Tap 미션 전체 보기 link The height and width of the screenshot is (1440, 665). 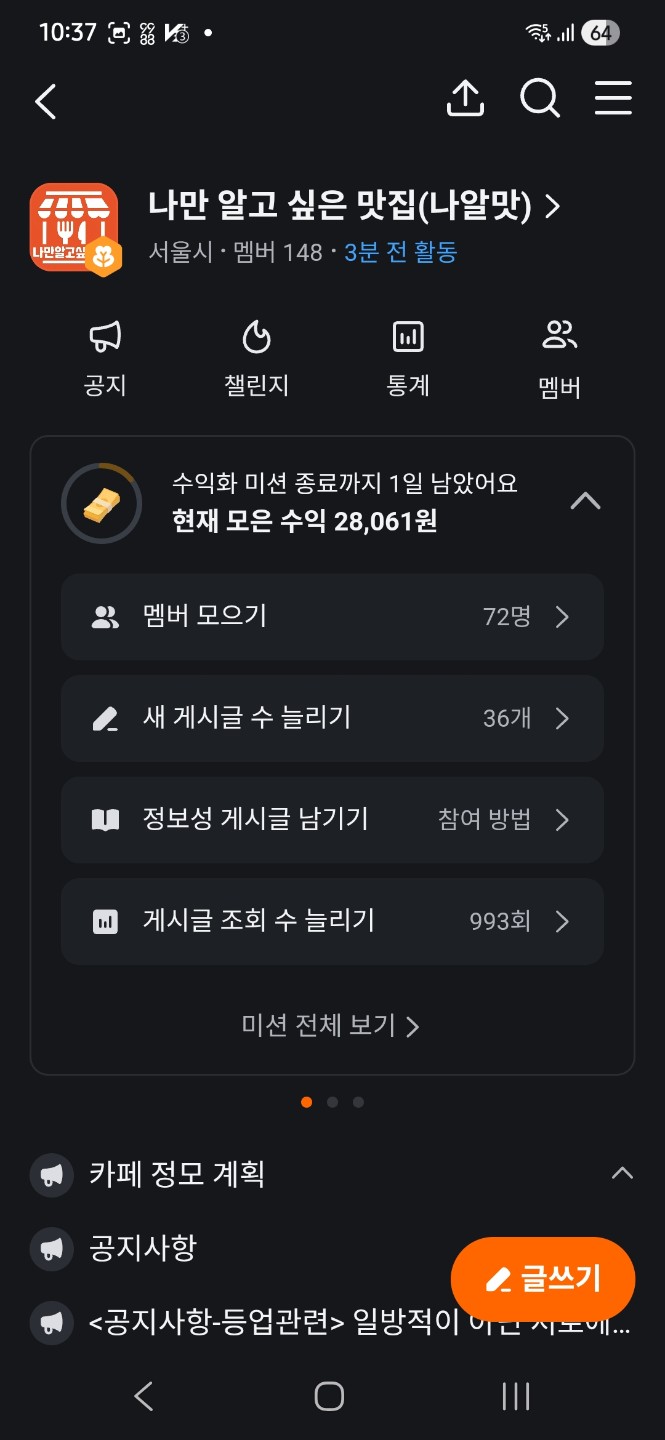pyautogui.click(x=331, y=1026)
